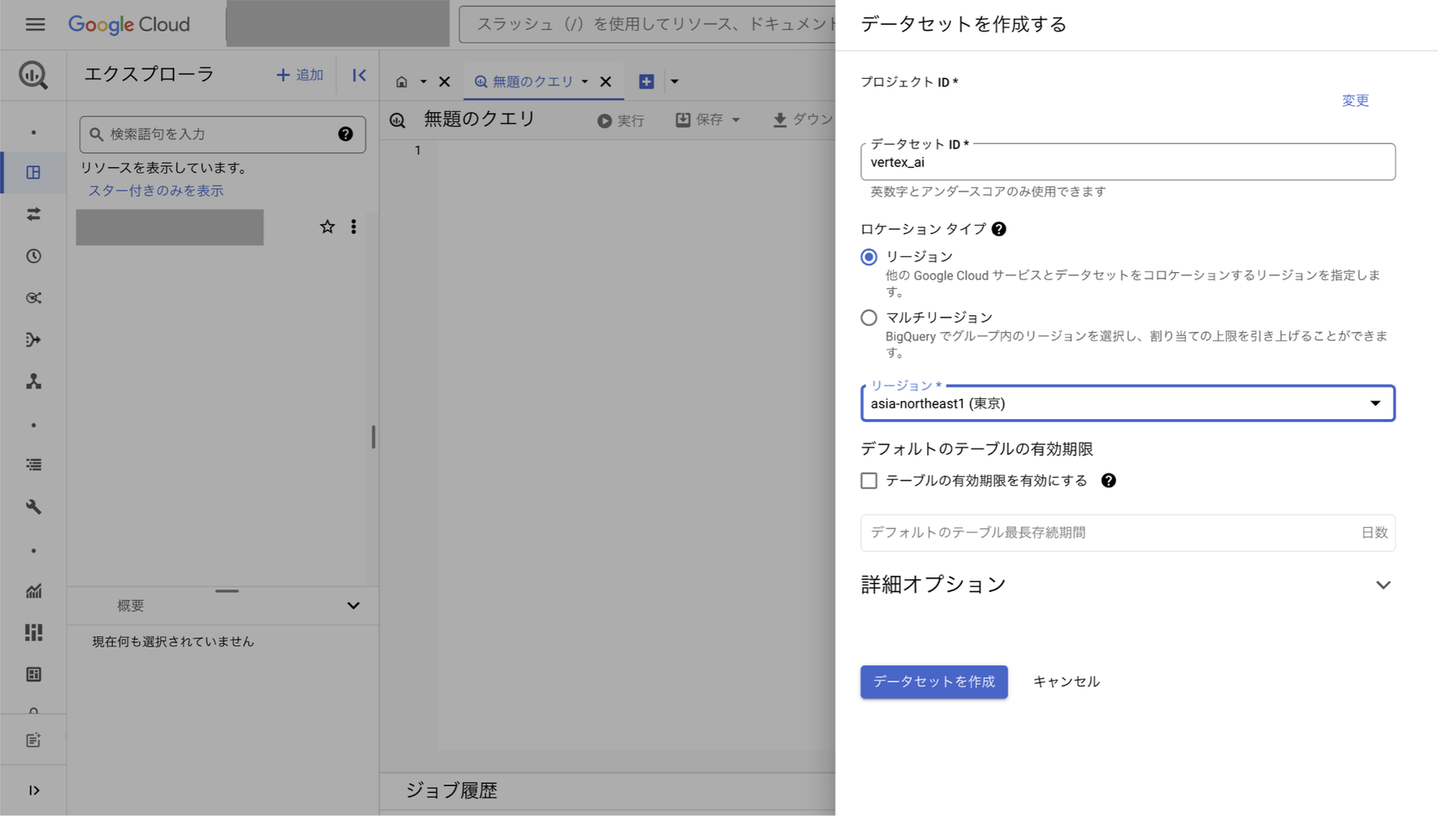1440x816 pixels.
Task: Click the new query tab plus icon
Action: coord(646,82)
